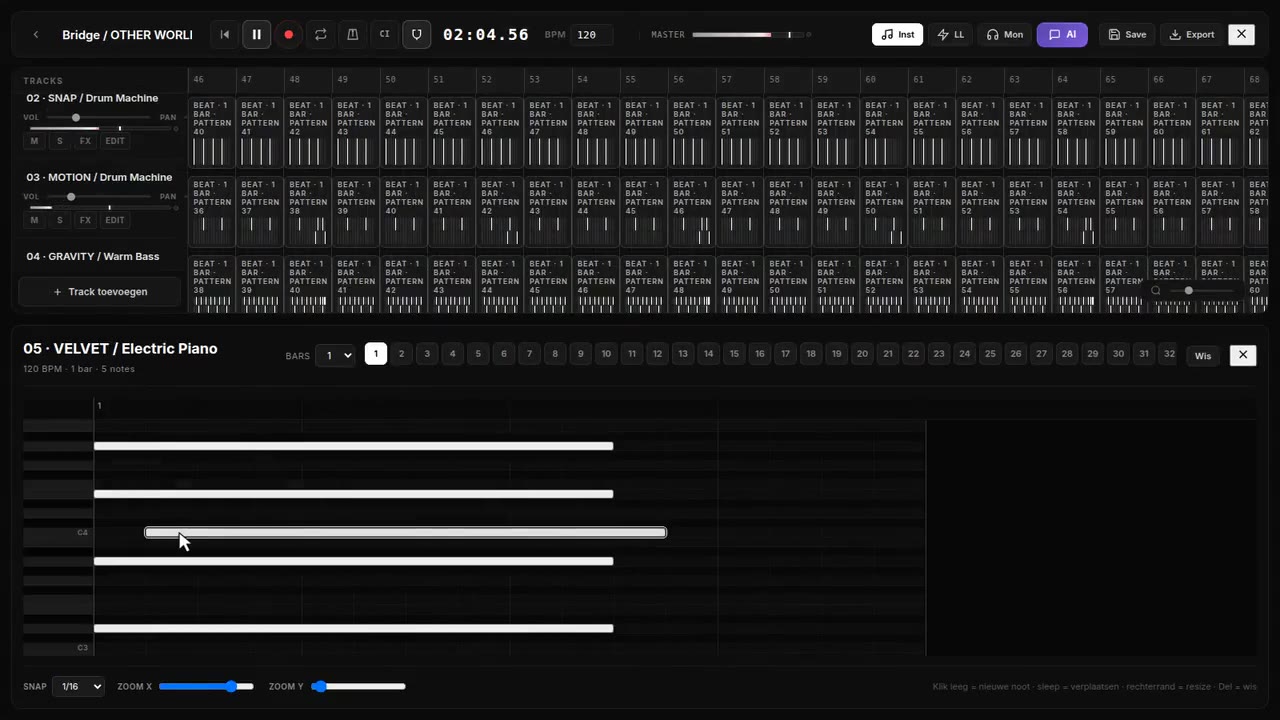Edit the 02 SNAP track
The width and height of the screenshot is (1280, 720).
[115, 141]
